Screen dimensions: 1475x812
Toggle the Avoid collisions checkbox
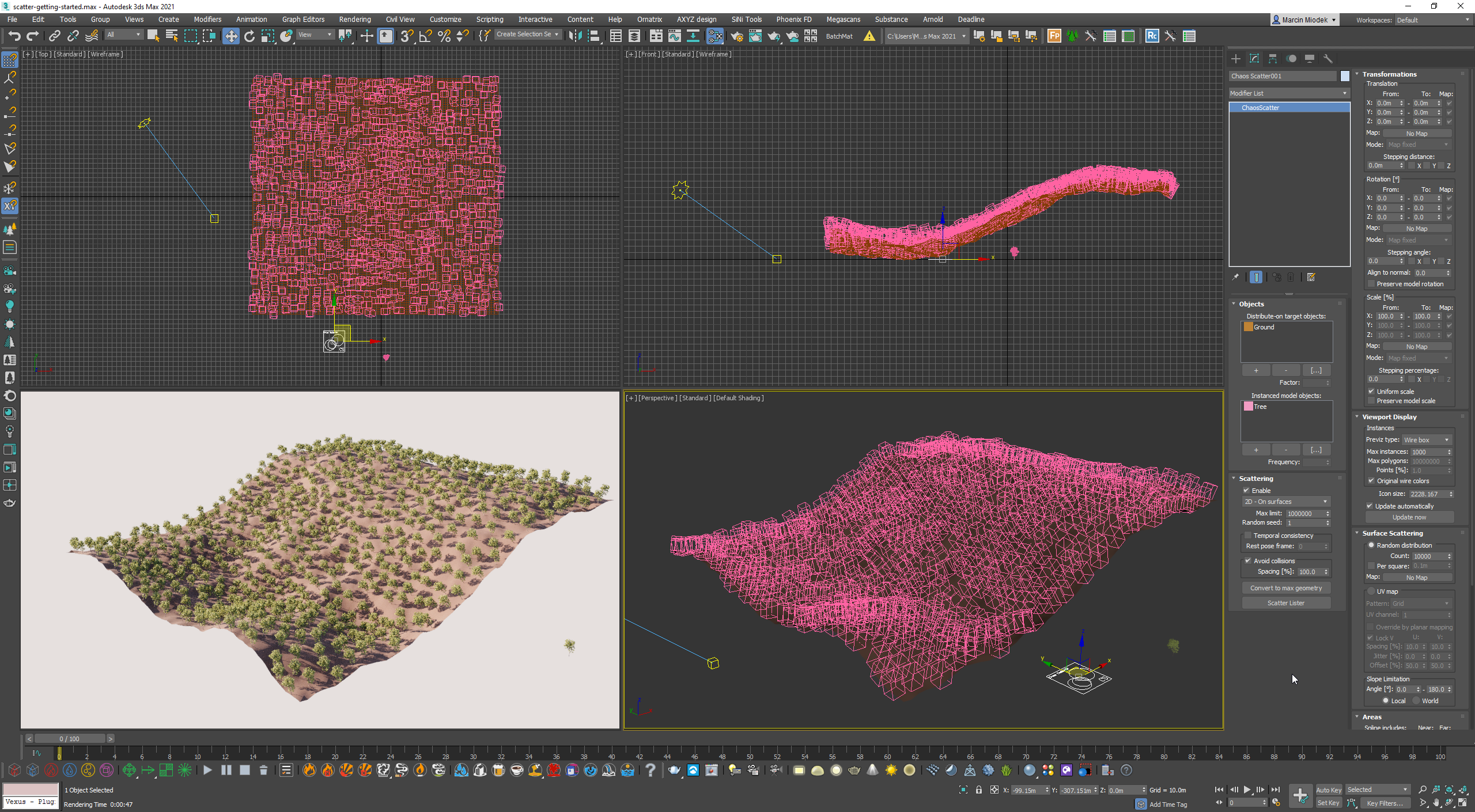1248,561
